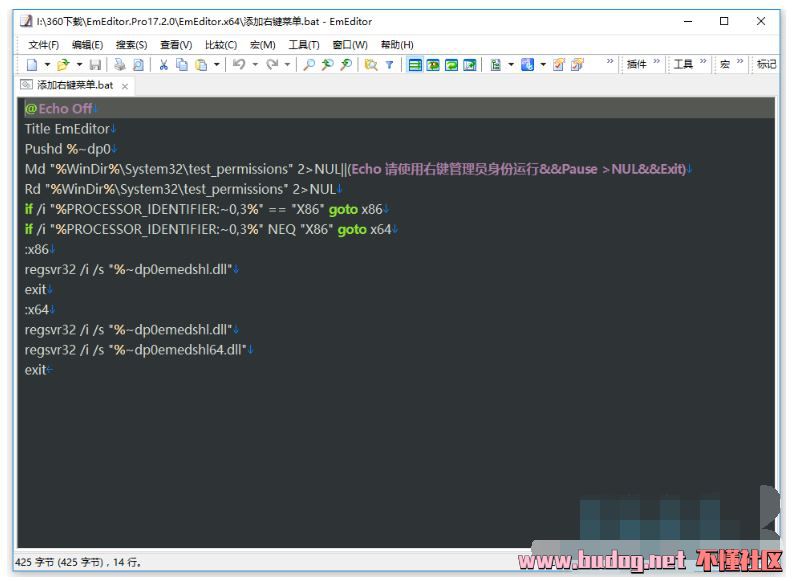Open the 搜索(S) menu
Screen dimensions: 792x581
pos(131,45)
